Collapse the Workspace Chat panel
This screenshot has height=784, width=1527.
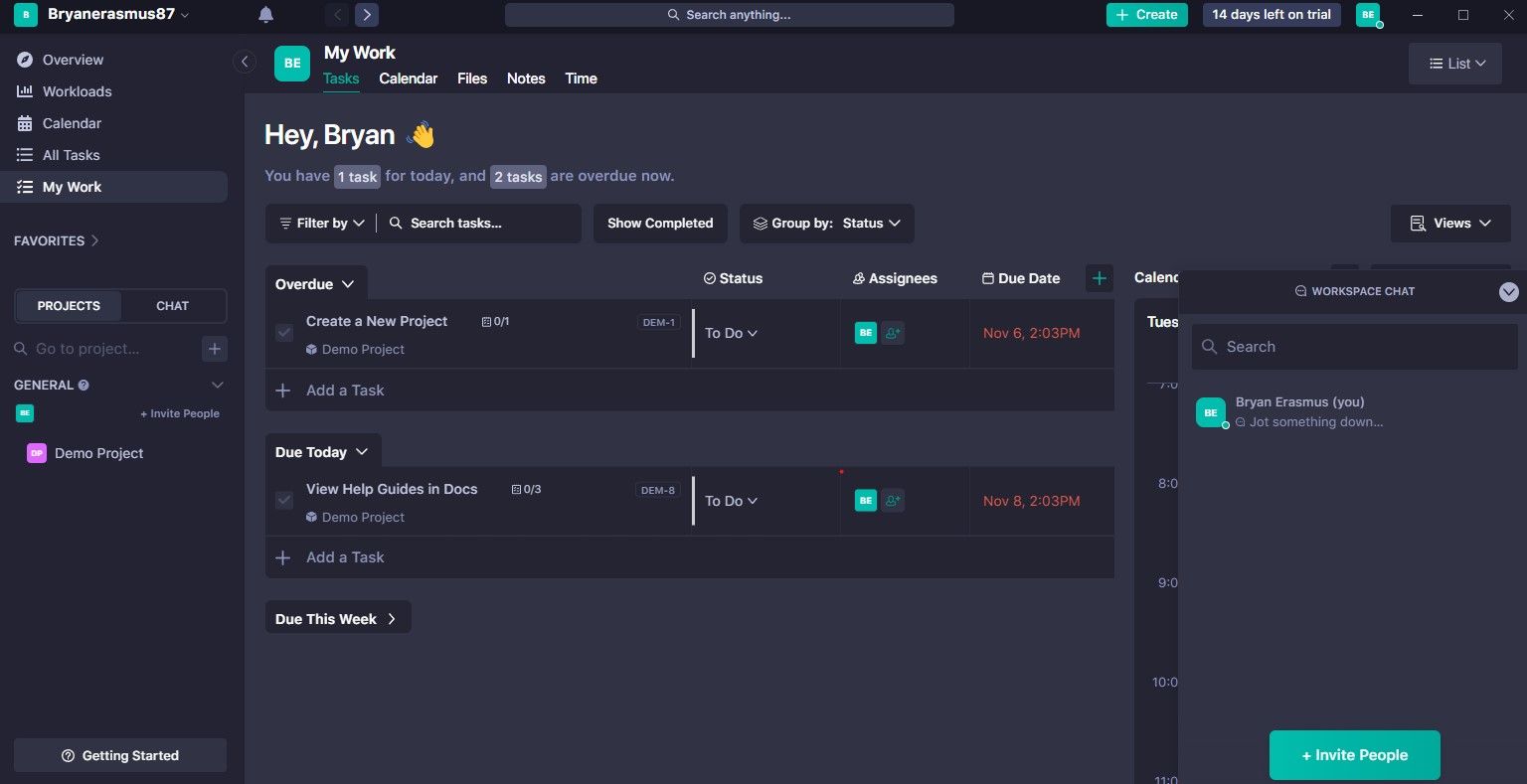click(x=1508, y=291)
